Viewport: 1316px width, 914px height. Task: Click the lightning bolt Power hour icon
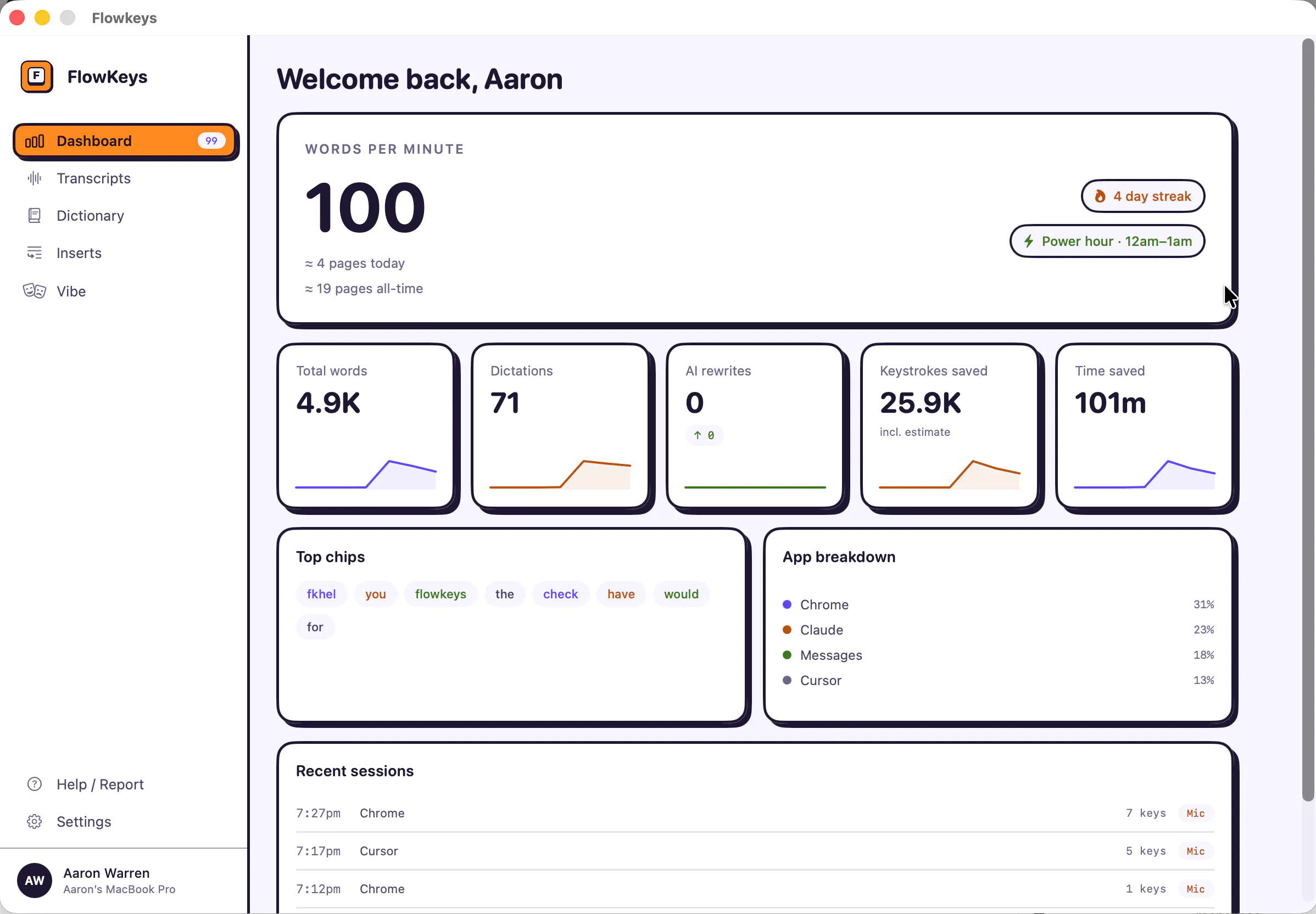coord(1028,241)
